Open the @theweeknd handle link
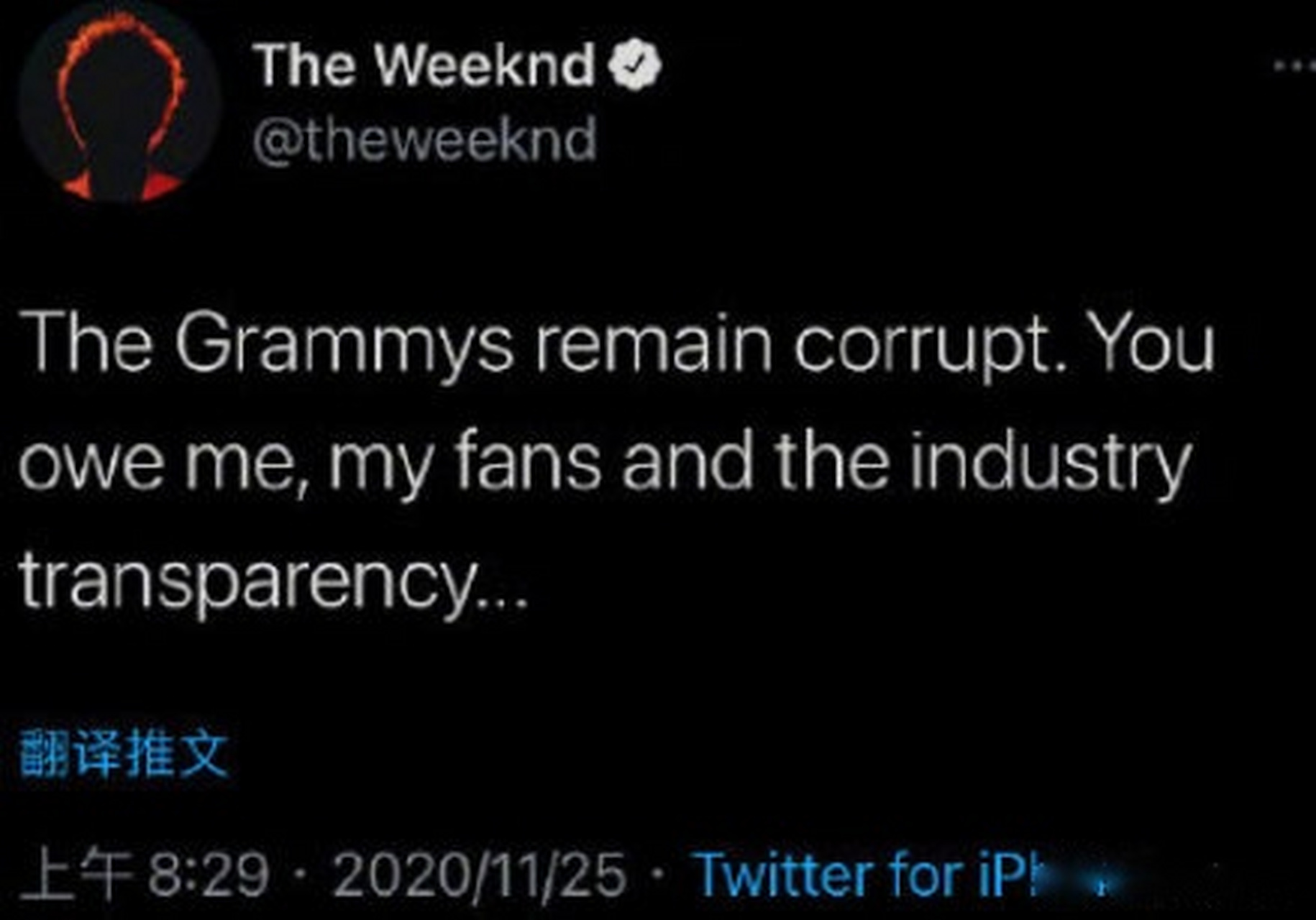This screenshot has height=920, width=1316. [424, 140]
